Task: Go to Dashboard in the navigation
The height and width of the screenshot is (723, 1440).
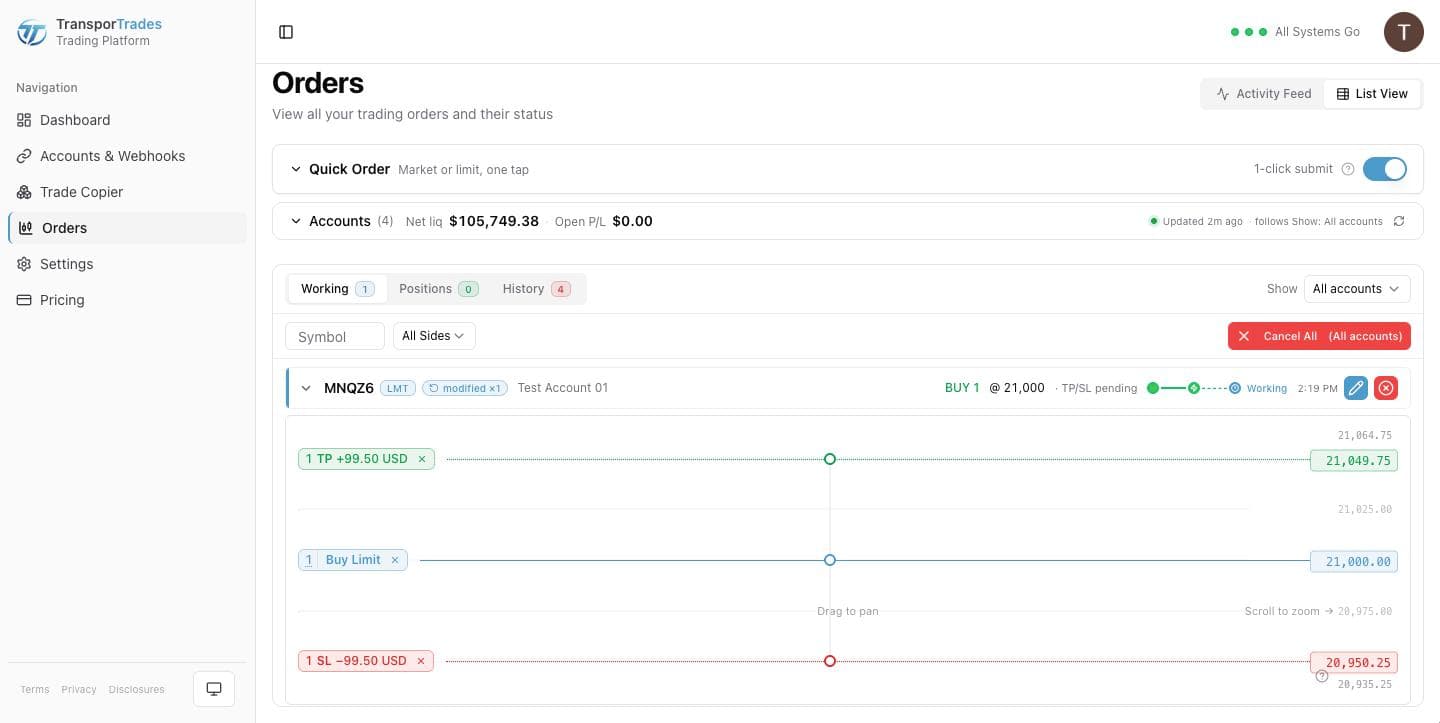Action: 127,120
